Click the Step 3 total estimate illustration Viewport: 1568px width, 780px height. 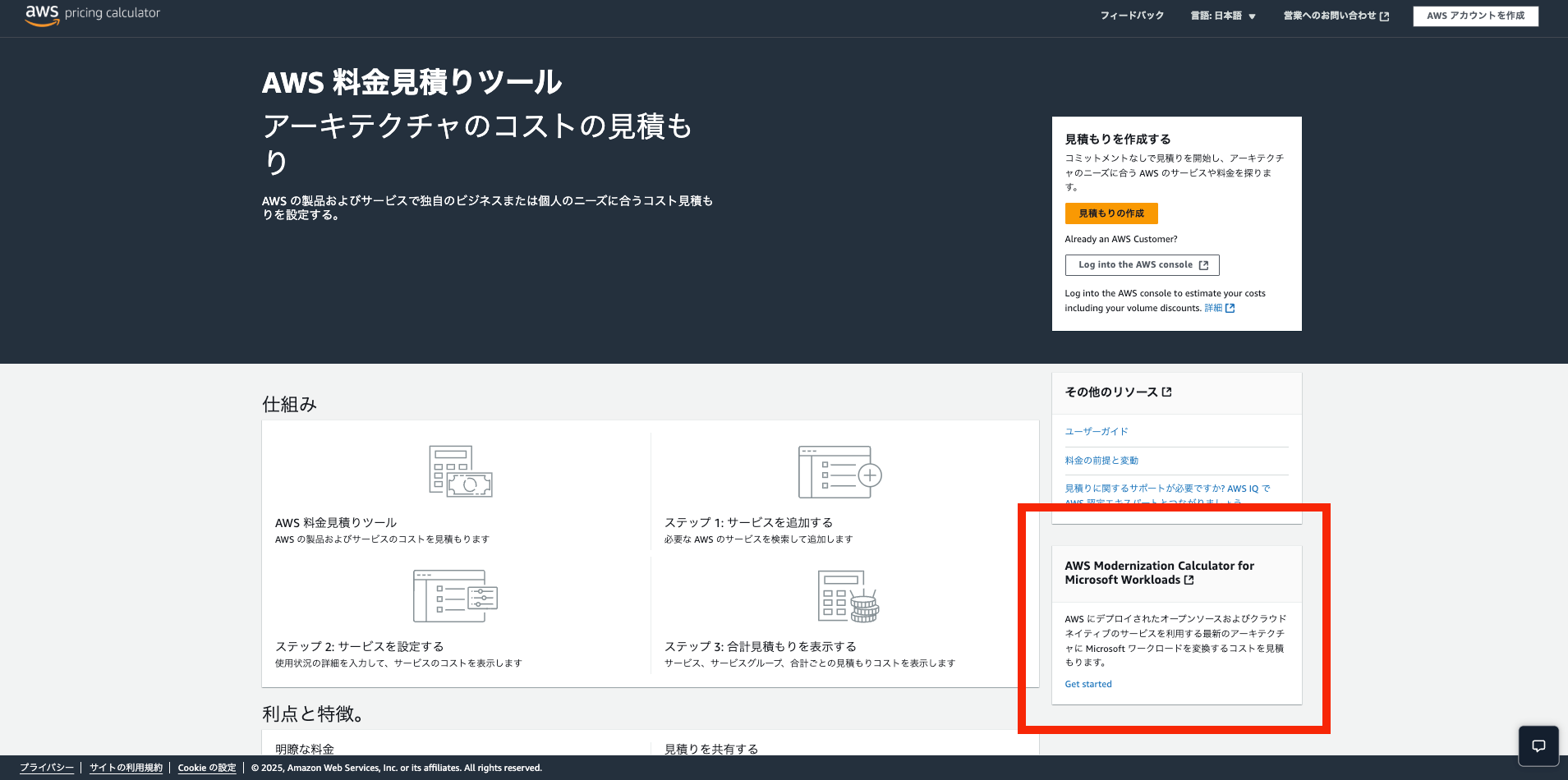[x=848, y=596]
